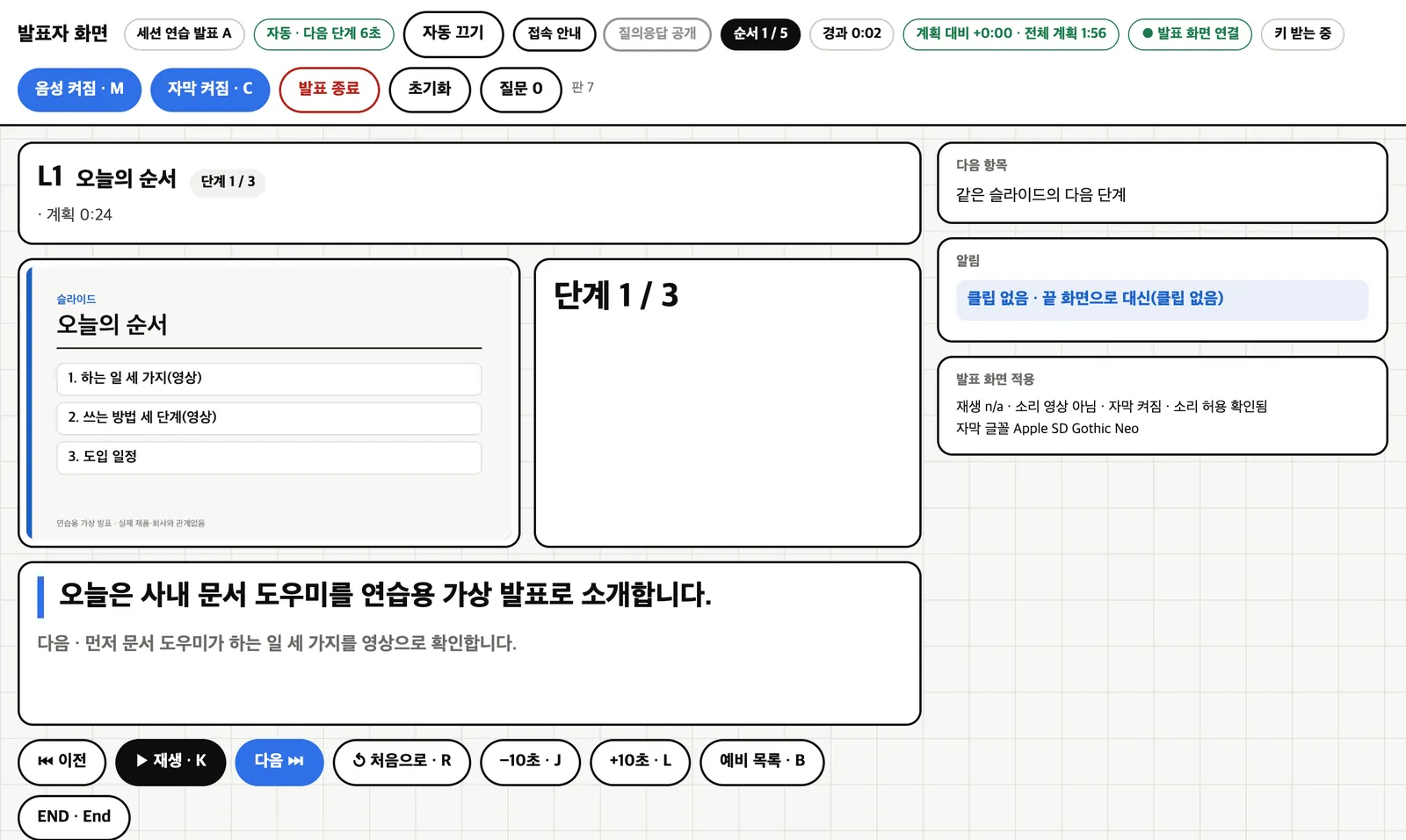1406x840 pixels.
Task: Click the 세션 연습 발표 A chip
Action: [185, 34]
